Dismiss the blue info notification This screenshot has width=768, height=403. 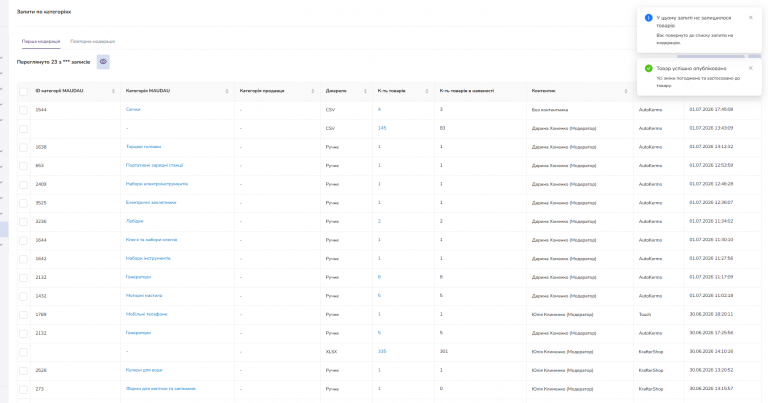(x=750, y=18)
